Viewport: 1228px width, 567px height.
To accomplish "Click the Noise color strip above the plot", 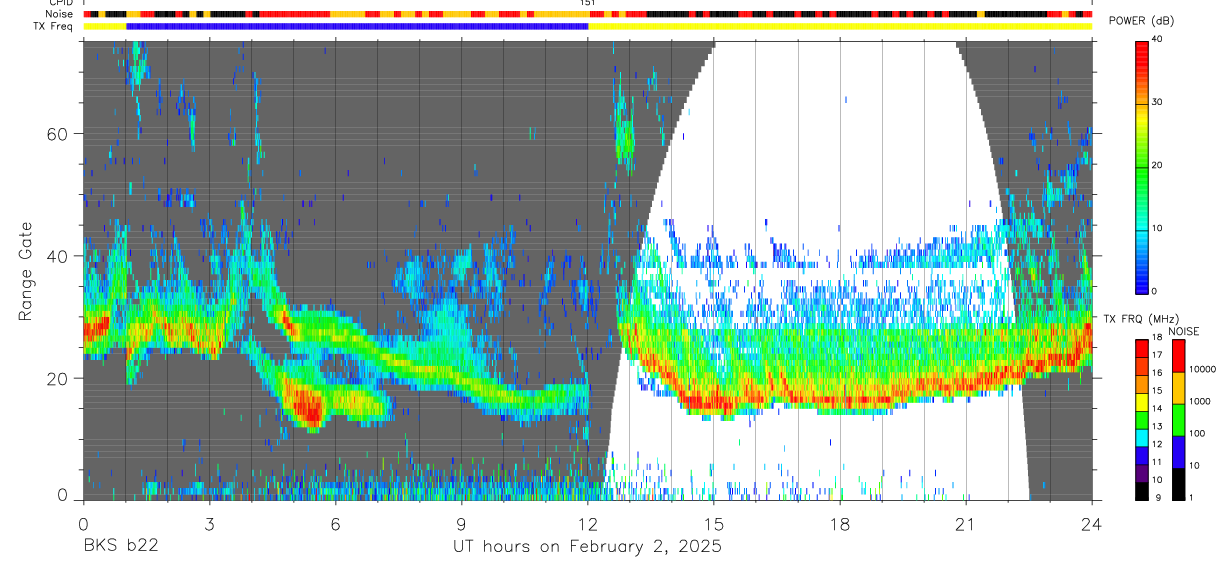I will pos(588,14).
